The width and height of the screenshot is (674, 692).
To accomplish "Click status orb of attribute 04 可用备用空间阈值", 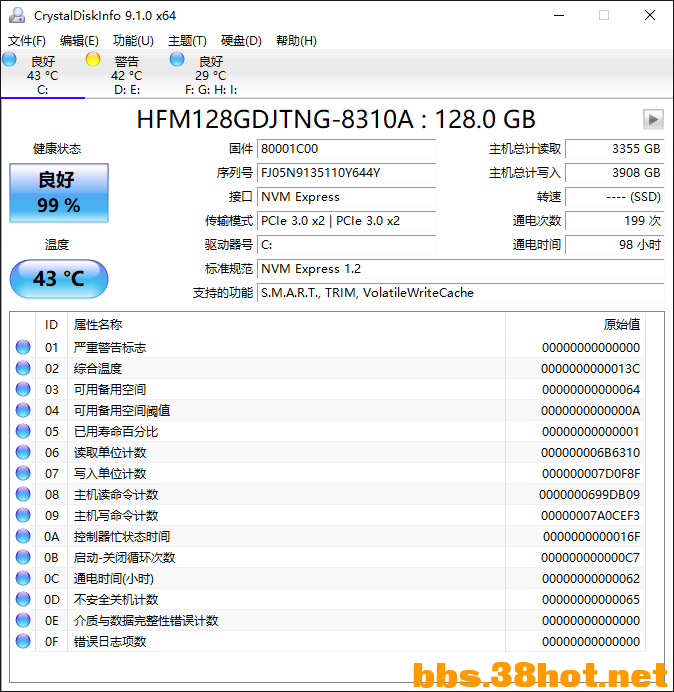I will point(23,410).
